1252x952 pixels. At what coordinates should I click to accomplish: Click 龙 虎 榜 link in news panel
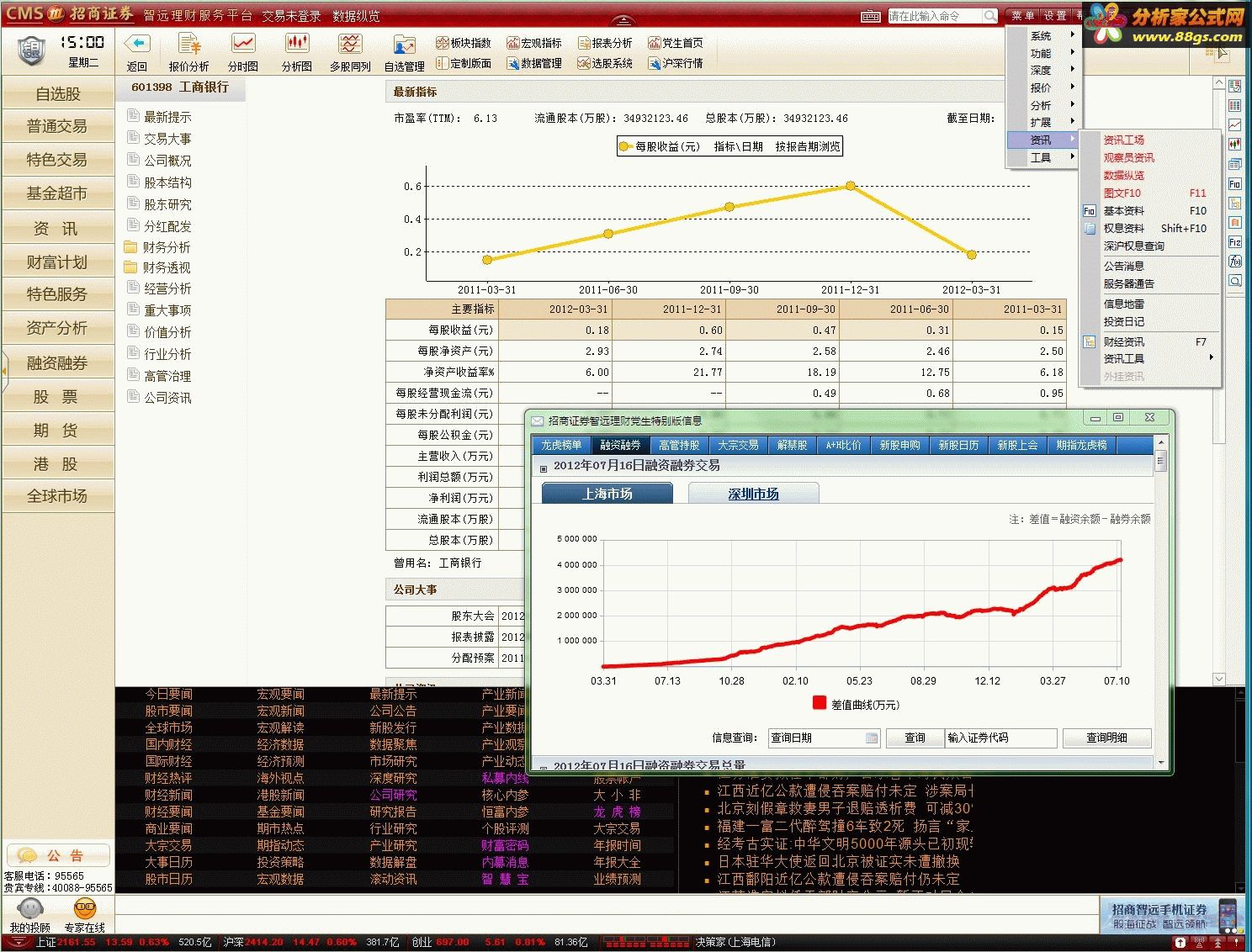[x=617, y=812]
